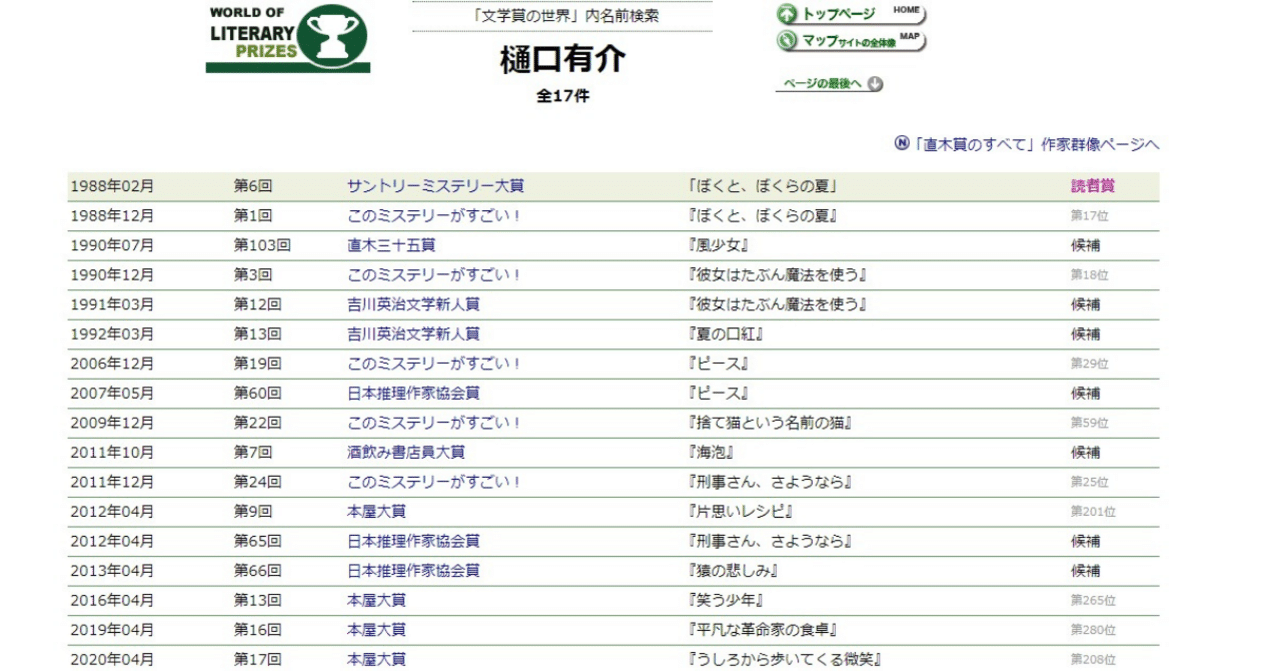The width and height of the screenshot is (1280, 671).
Task: Click the 全17件 count text
Action: click(x=563, y=96)
